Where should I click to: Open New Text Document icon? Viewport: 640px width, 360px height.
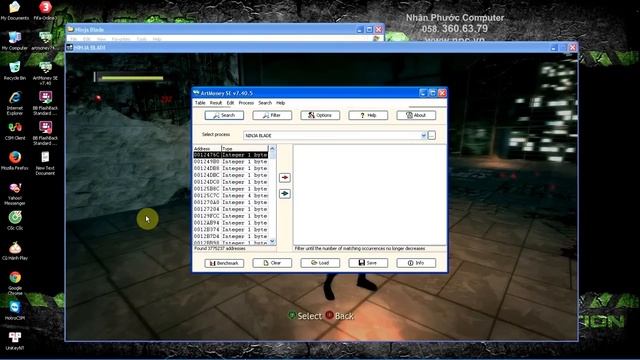click(45, 163)
